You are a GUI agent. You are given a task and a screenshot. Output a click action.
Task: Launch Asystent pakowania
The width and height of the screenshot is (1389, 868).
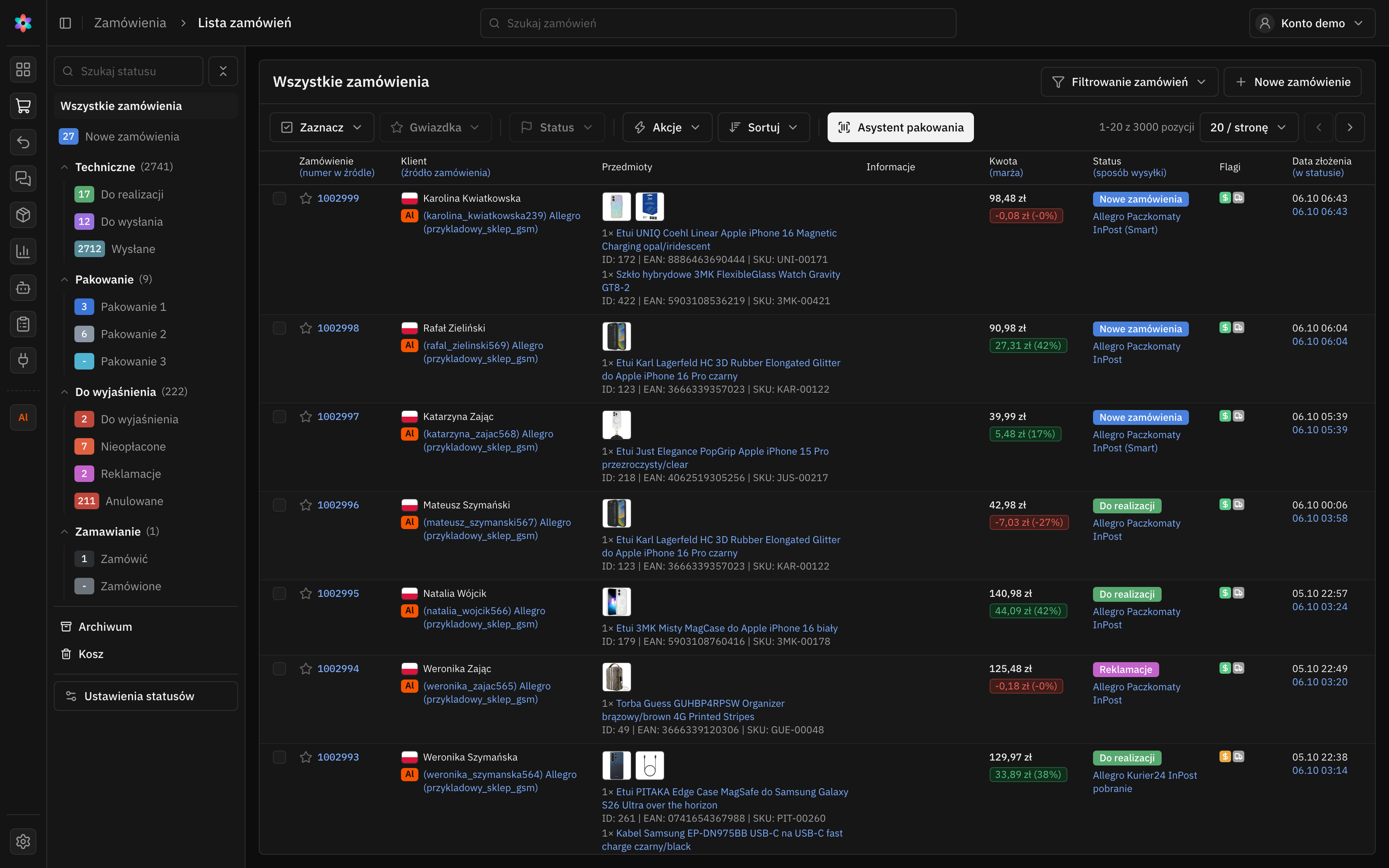point(900,127)
